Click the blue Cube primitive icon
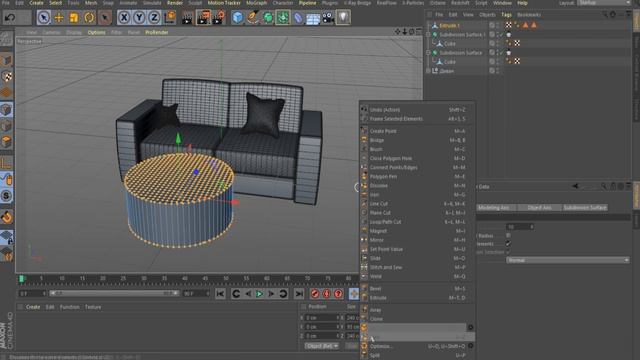The width and height of the screenshot is (640, 360). pyautogui.click(x=238, y=18)
